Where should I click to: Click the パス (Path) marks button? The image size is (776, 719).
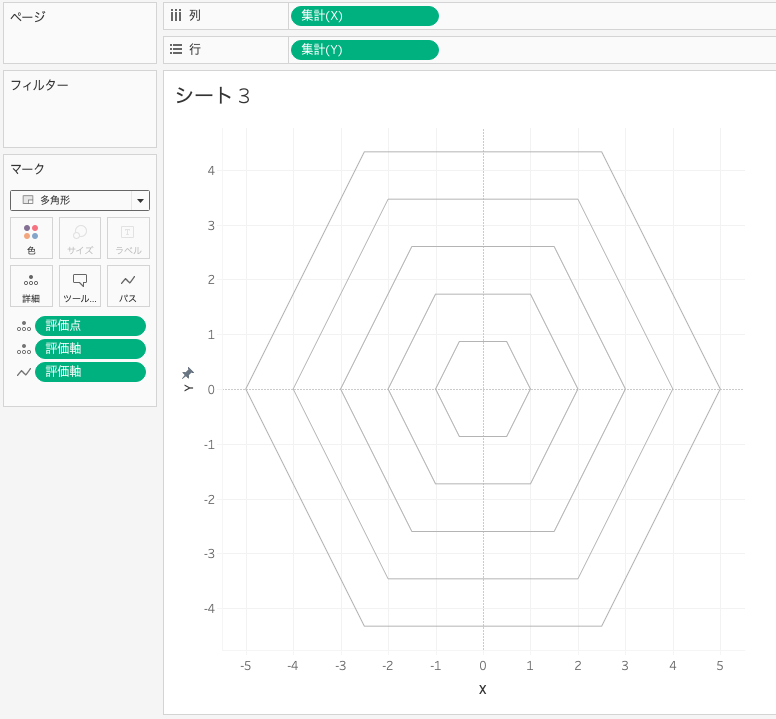[128, 286]
